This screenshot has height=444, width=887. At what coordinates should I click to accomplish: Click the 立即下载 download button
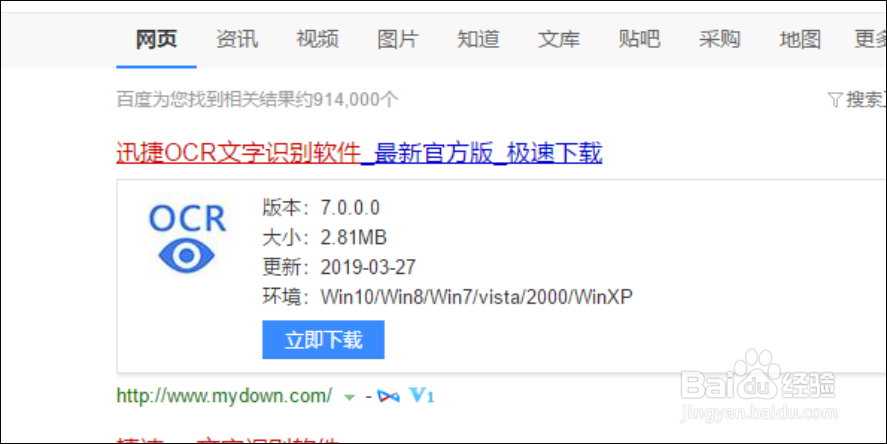click(x=323, y=339)
